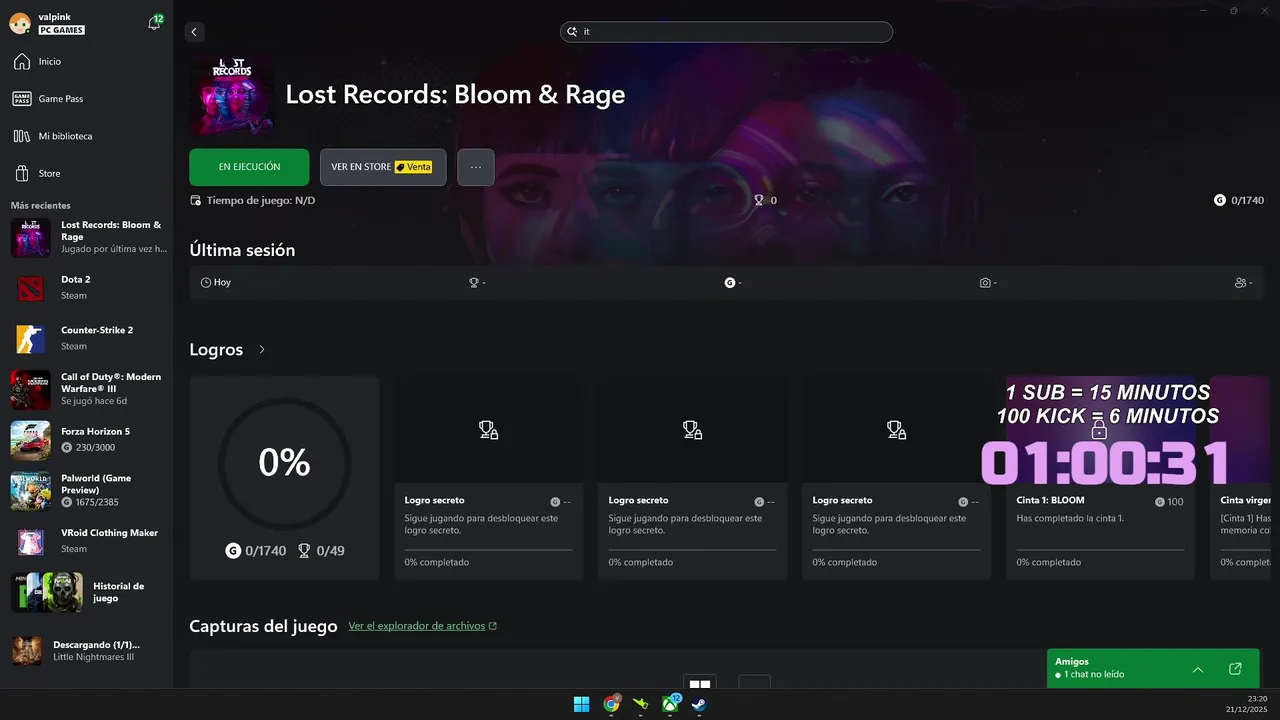
Task: Expand the Amigos chat panel chevron
Action: (1198, 669)
